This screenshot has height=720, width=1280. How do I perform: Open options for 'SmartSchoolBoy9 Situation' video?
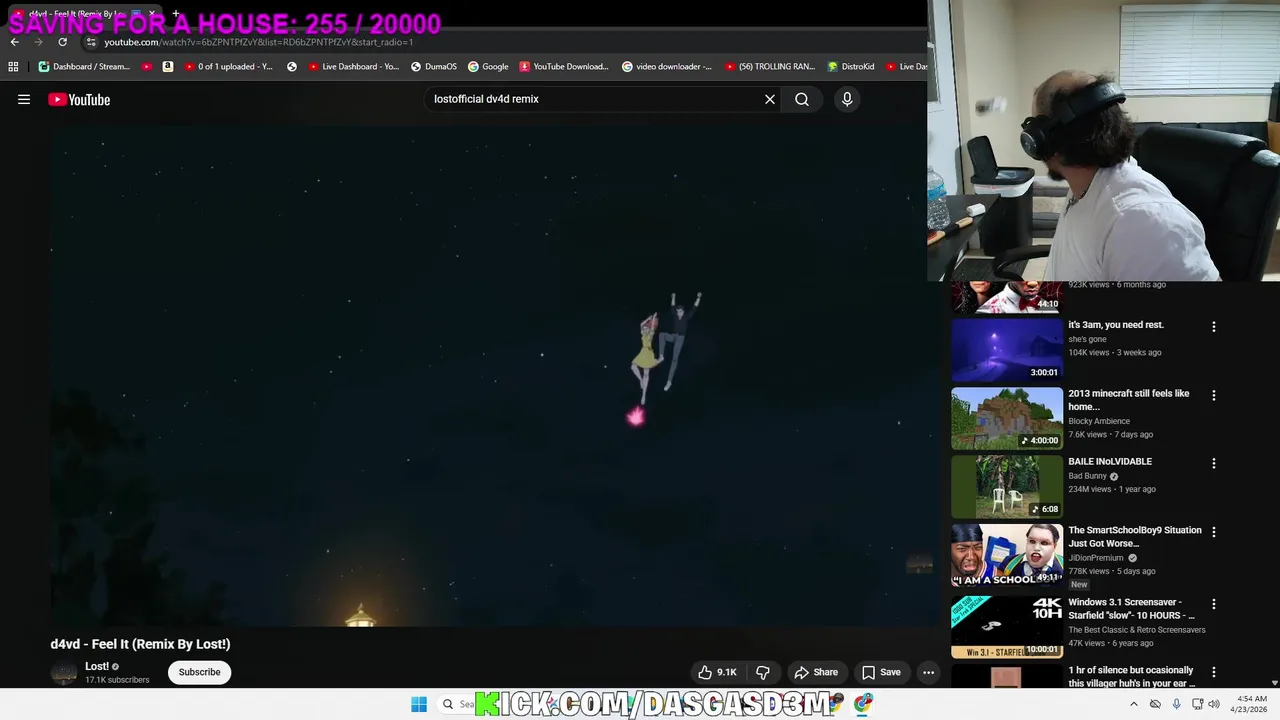click(1214, 532)
